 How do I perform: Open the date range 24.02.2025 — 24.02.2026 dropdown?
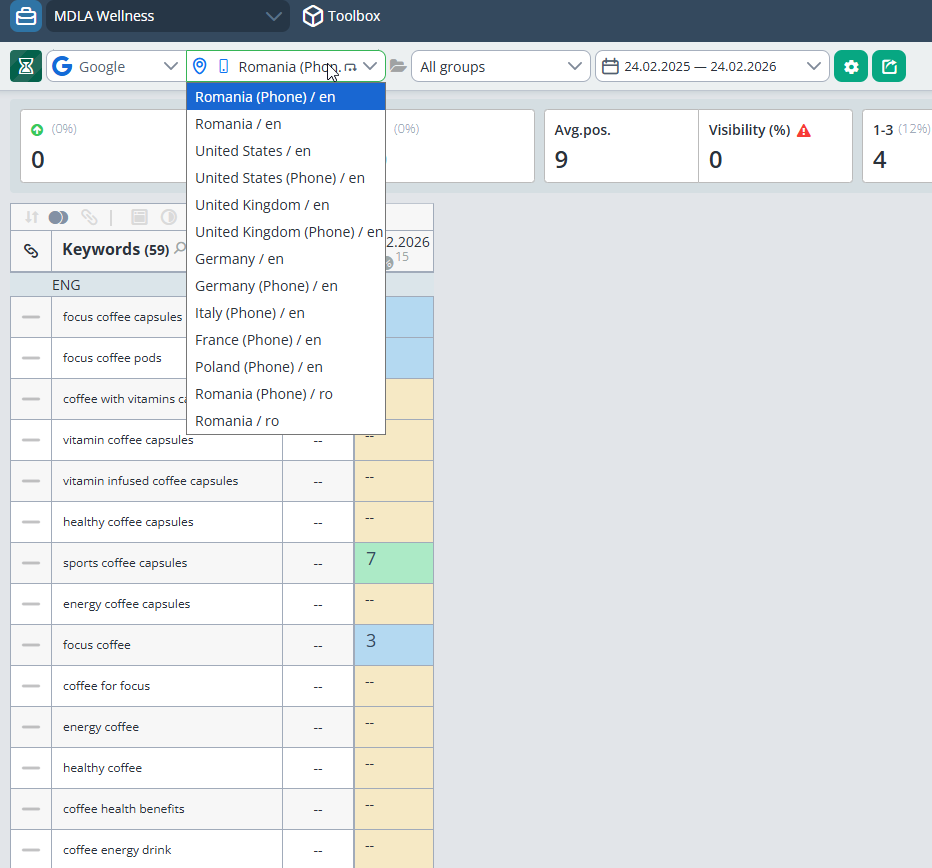click(x=712, y=66)
